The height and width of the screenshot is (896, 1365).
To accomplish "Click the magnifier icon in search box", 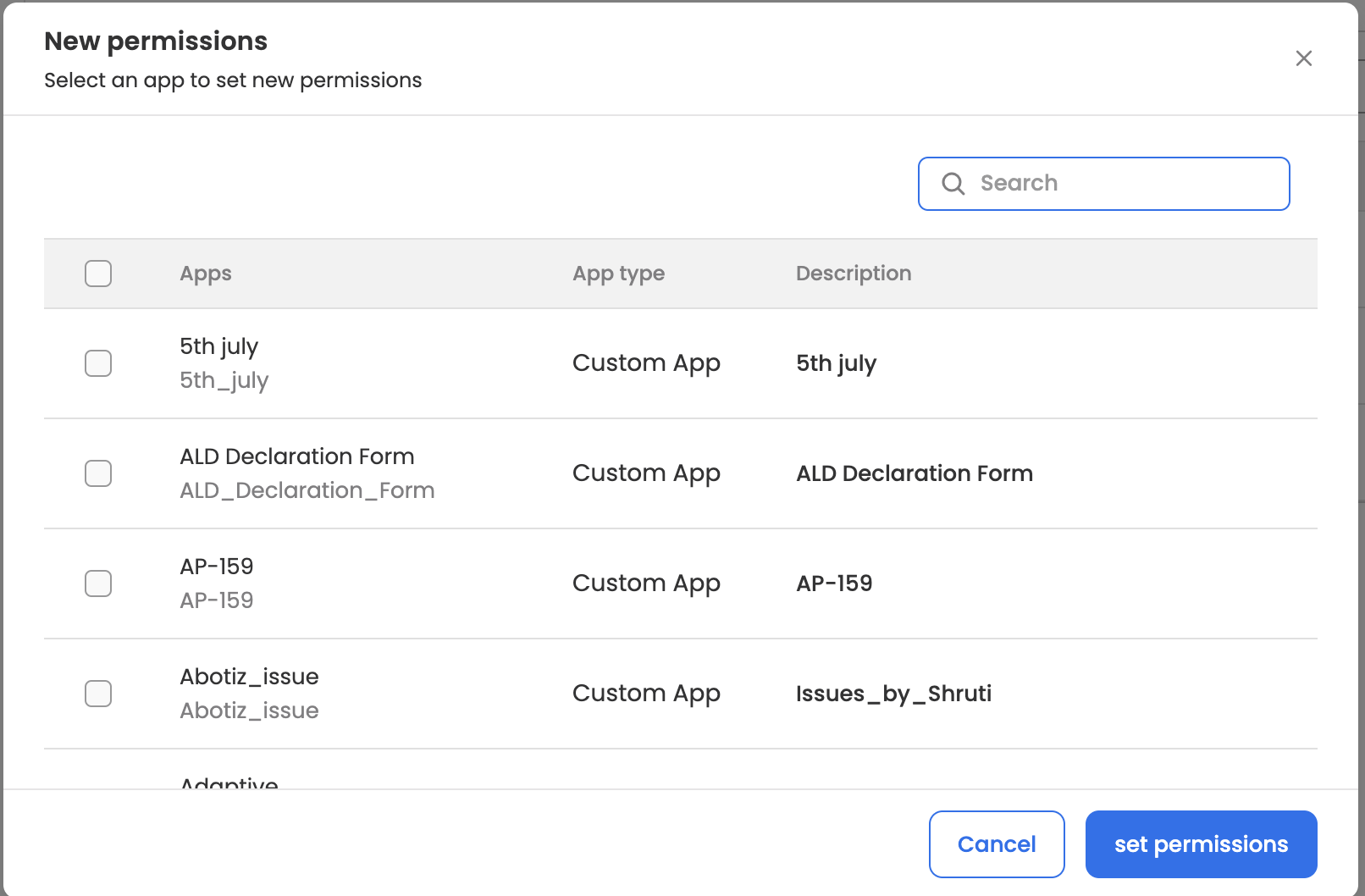I will [x=953, y=184].
